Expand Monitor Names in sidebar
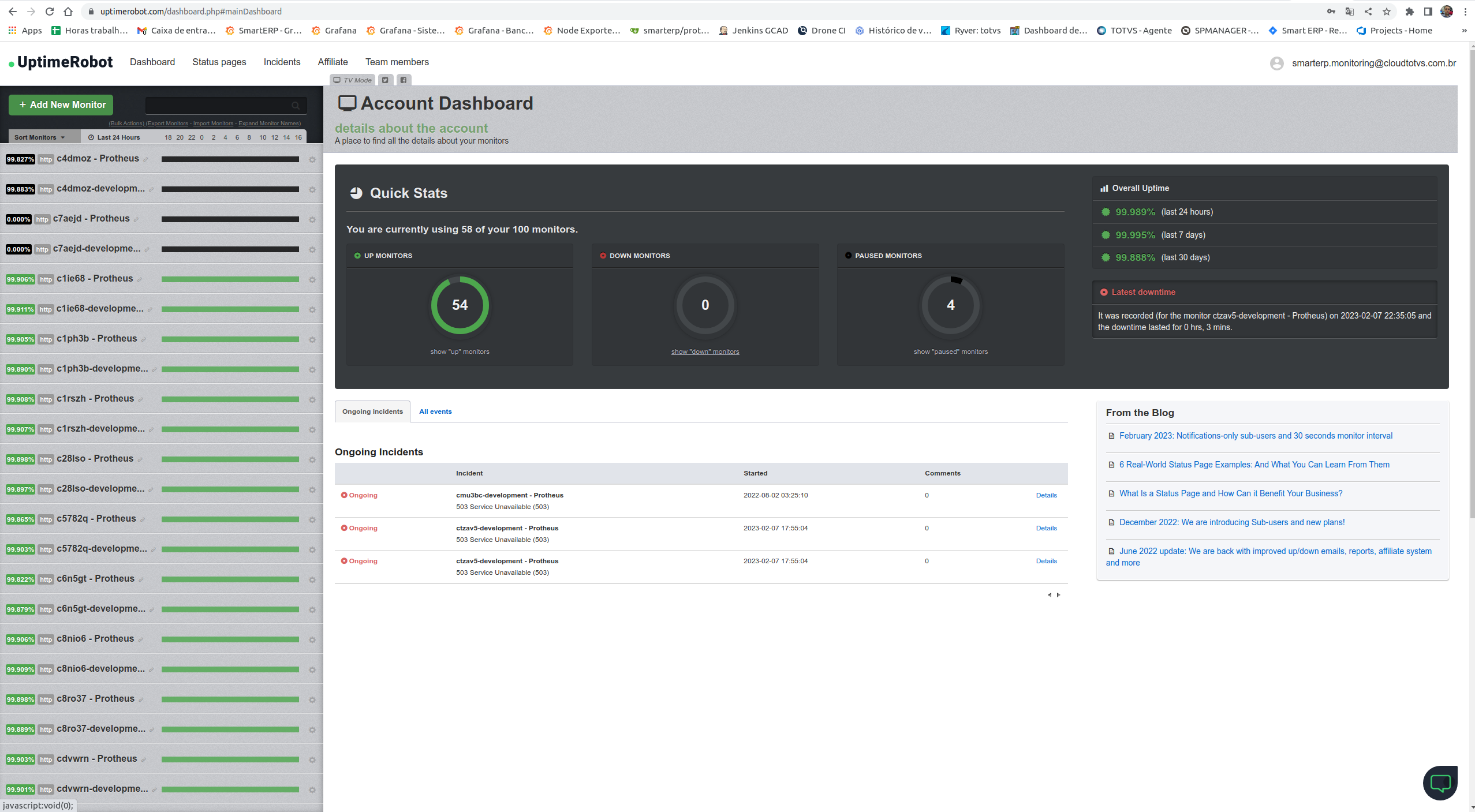1475x812 pixels. pyautogui.click(x=269, y=124)
